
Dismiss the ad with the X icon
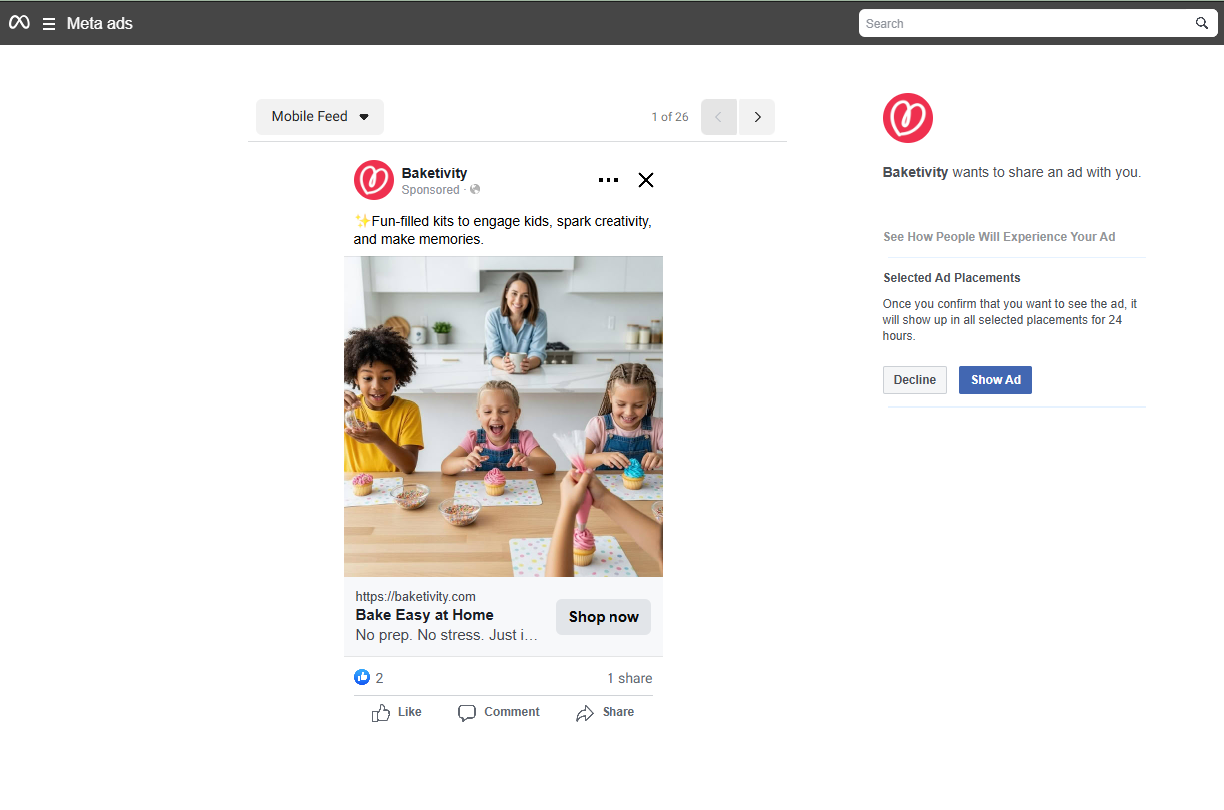(x=646, y=180)
